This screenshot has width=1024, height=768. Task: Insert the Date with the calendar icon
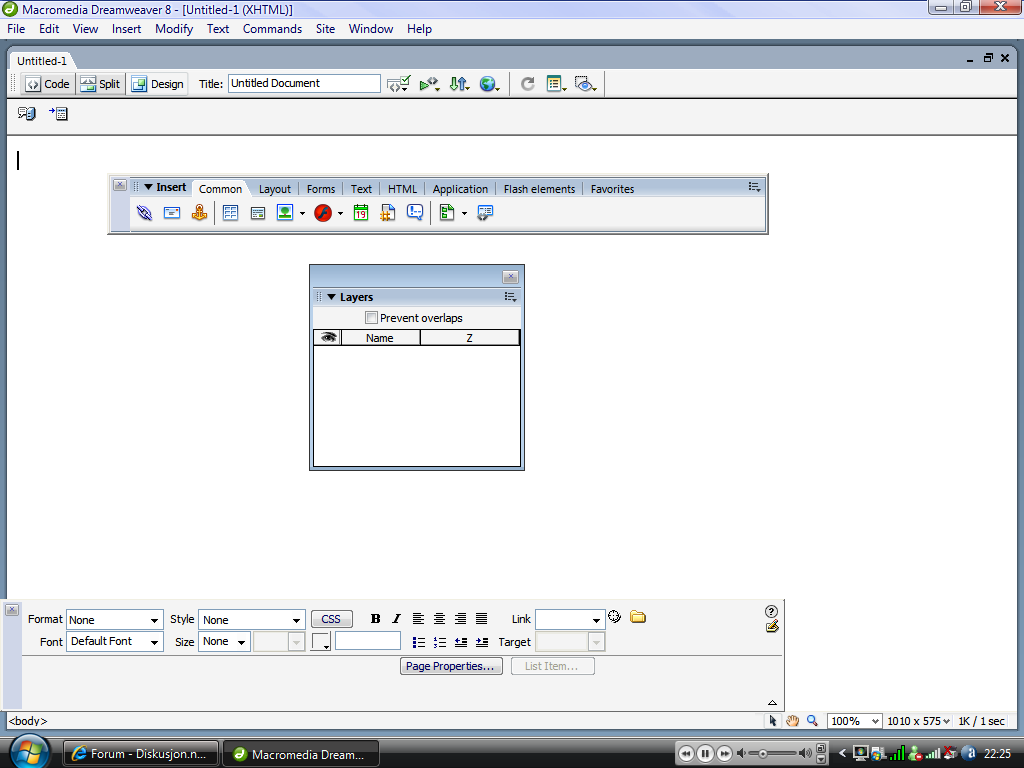(360, 213)
